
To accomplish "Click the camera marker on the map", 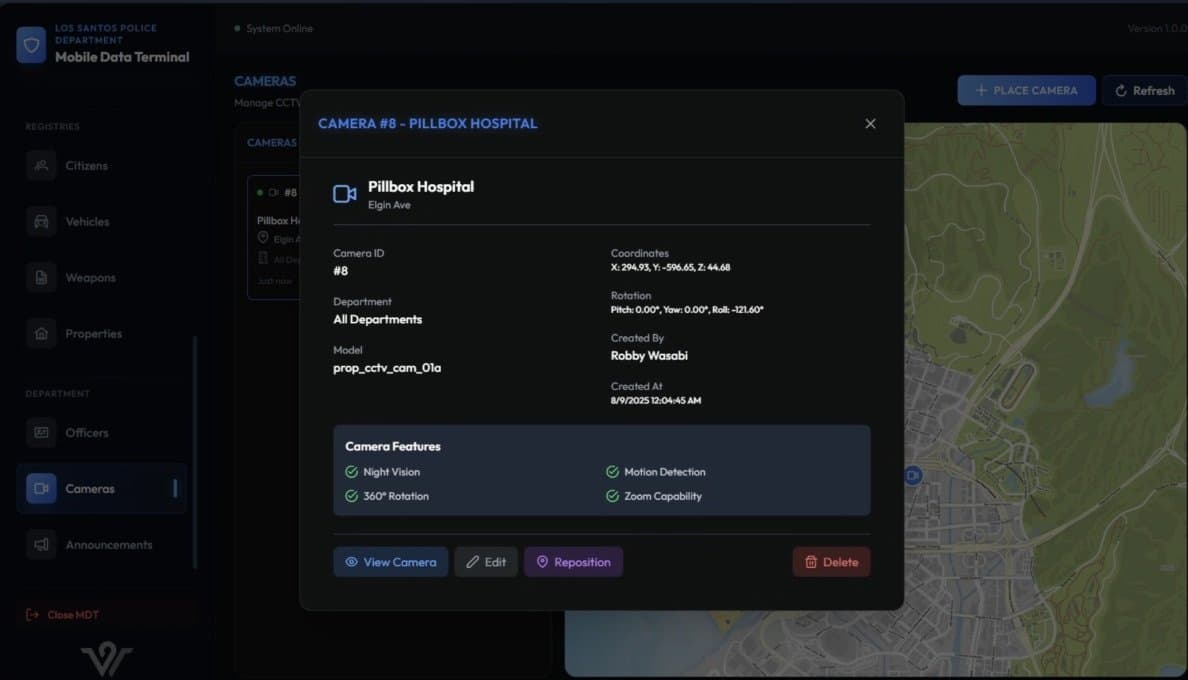I will pos(912,476).
